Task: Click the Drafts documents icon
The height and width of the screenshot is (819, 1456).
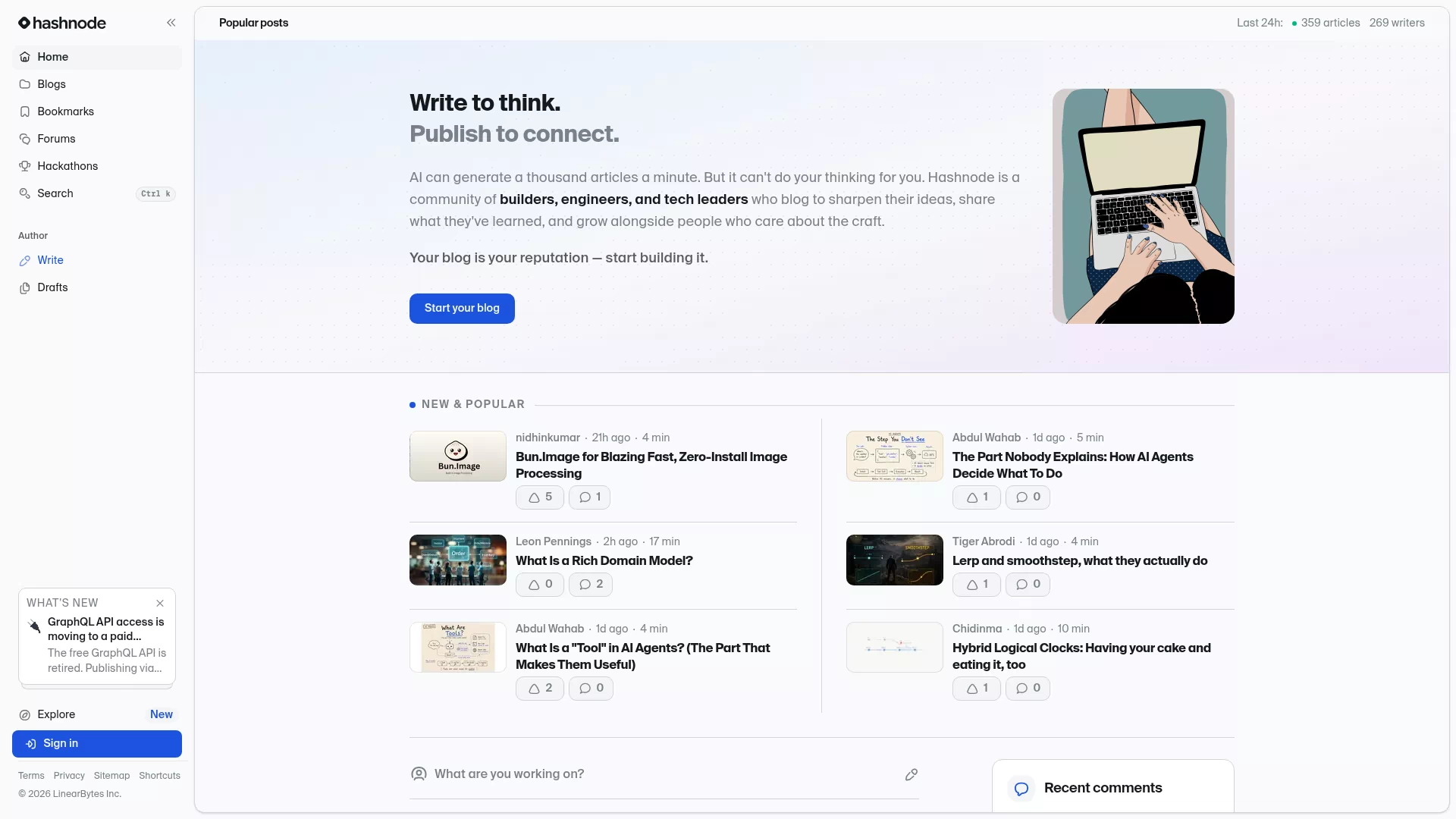Action: click(x=25, y=288)
